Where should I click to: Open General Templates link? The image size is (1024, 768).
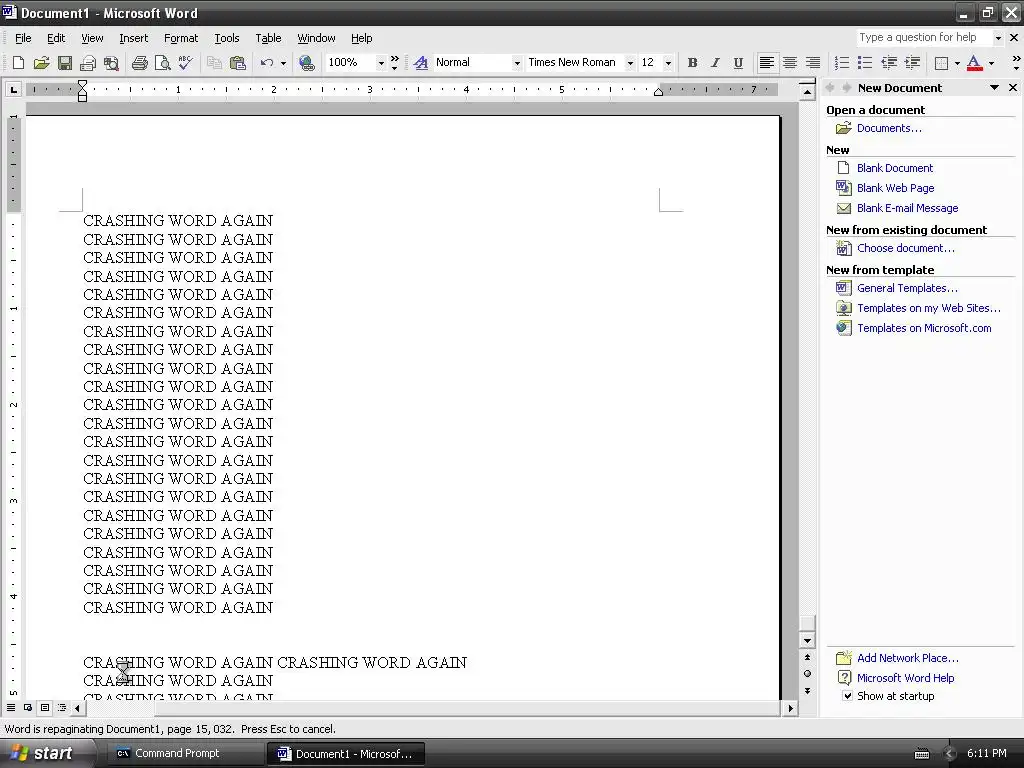[907, 288]
